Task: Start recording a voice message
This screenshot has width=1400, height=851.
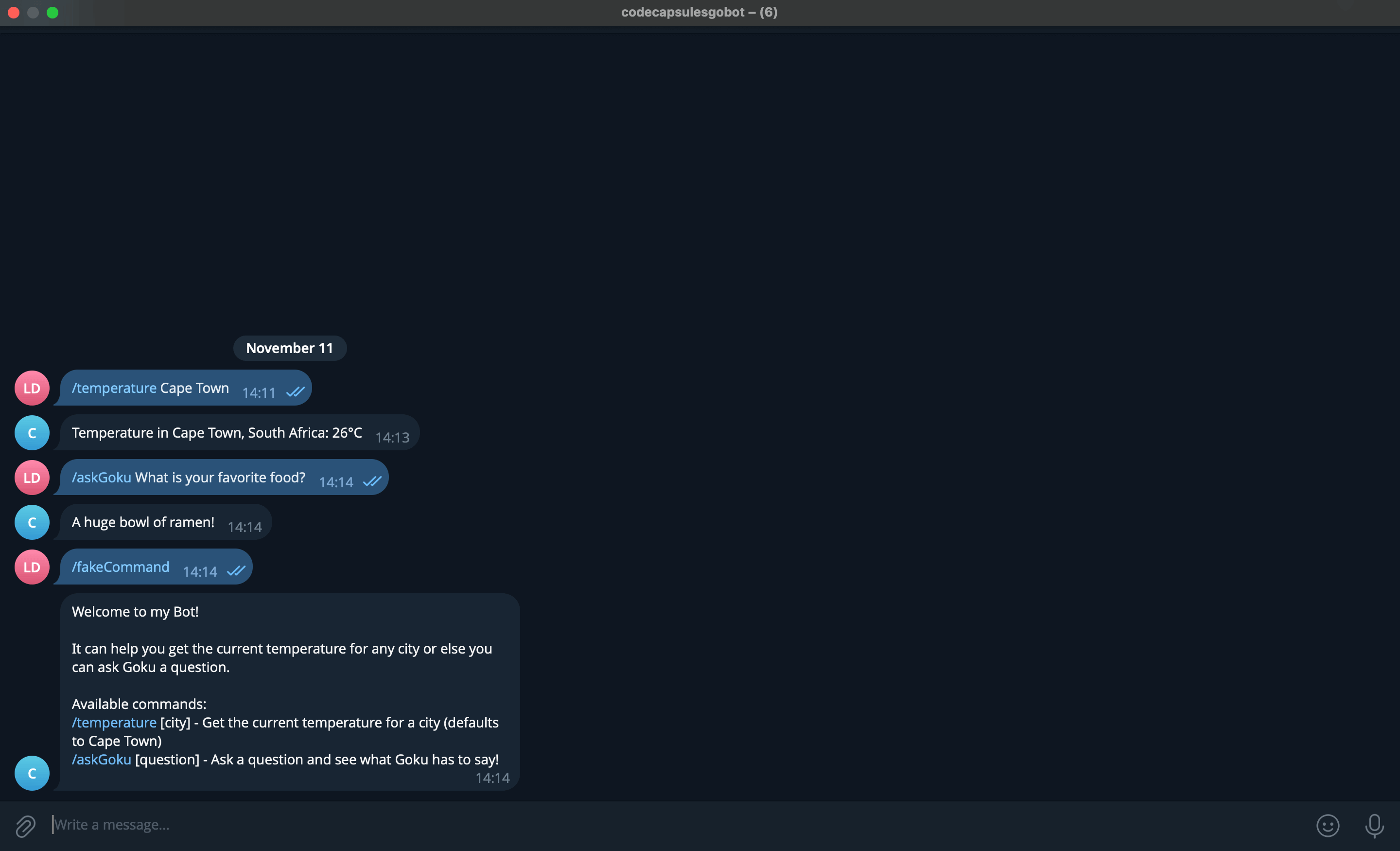Action: coord(1375,825)
